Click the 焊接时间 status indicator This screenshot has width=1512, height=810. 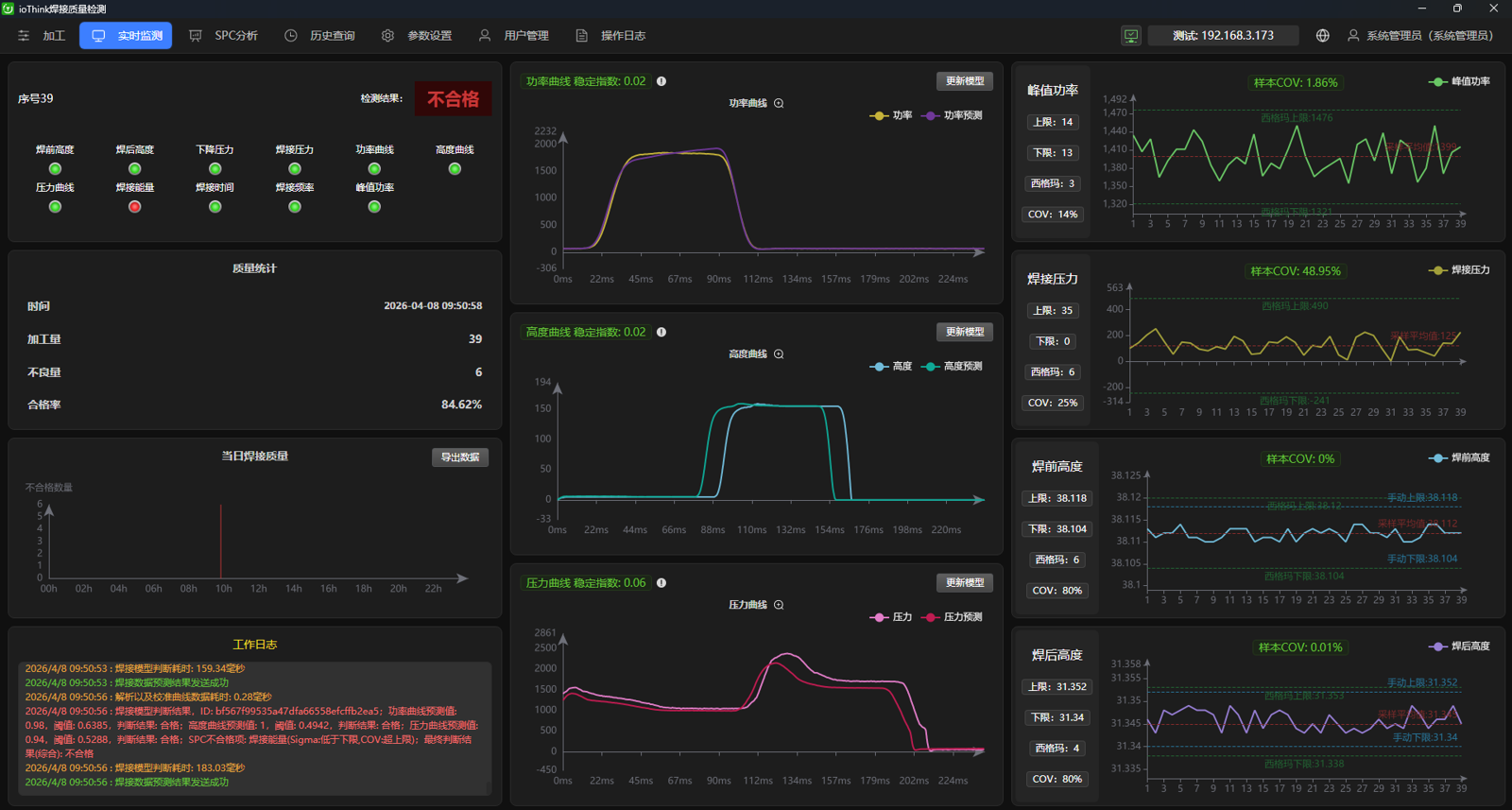tap(215, 207)
